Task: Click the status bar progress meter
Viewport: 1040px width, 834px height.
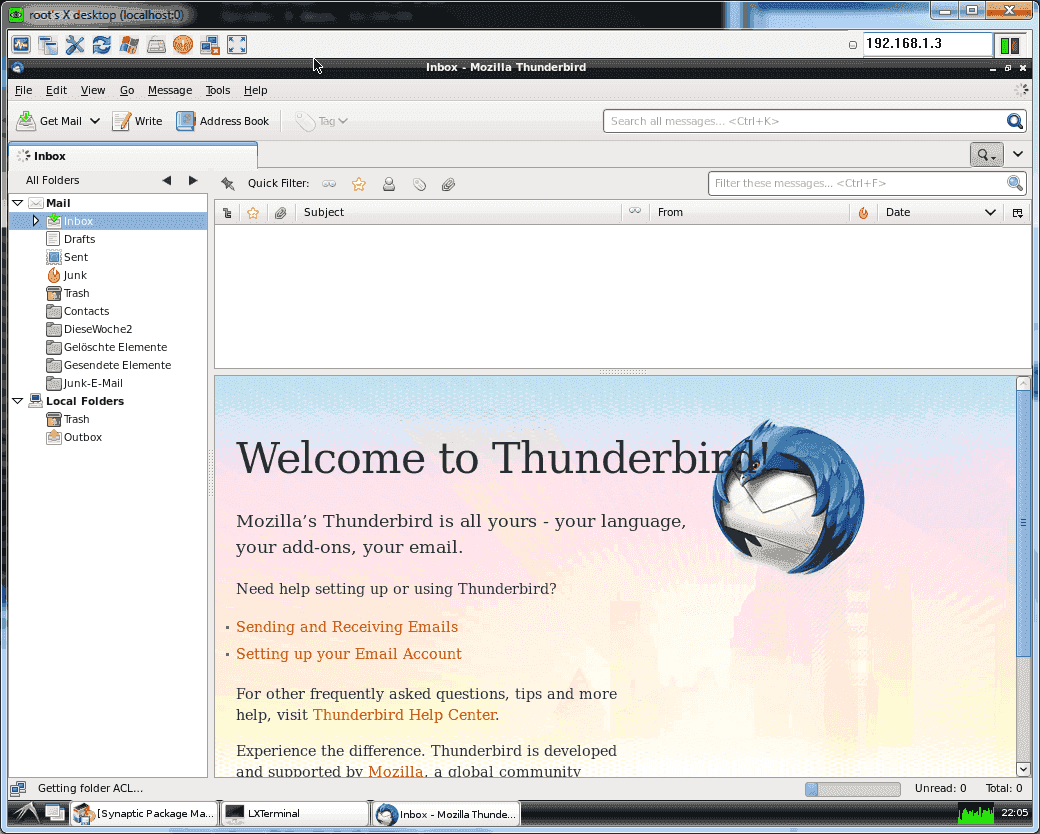Action: pyautogui.click(x=853, y=789)
